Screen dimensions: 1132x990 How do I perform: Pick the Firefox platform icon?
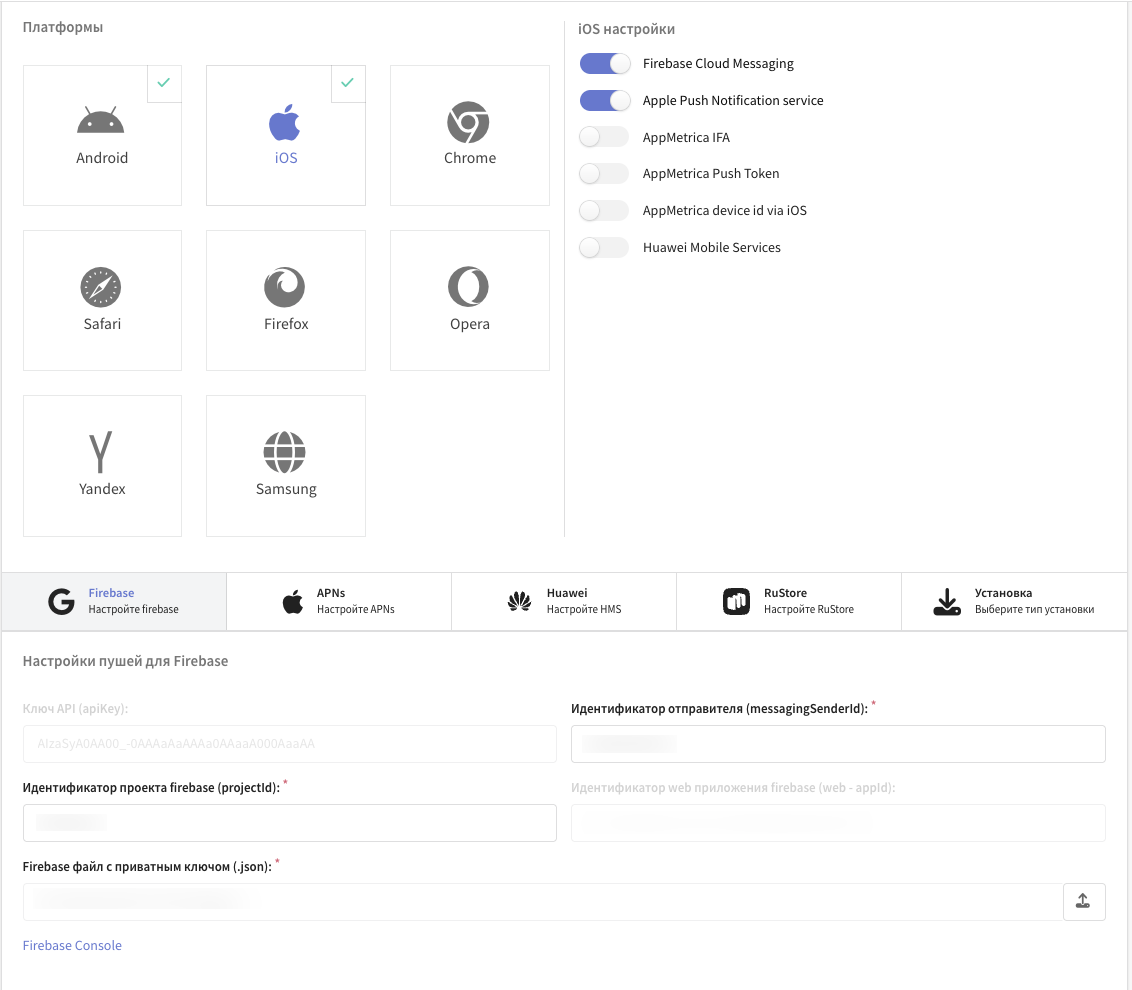pos(285,288)
